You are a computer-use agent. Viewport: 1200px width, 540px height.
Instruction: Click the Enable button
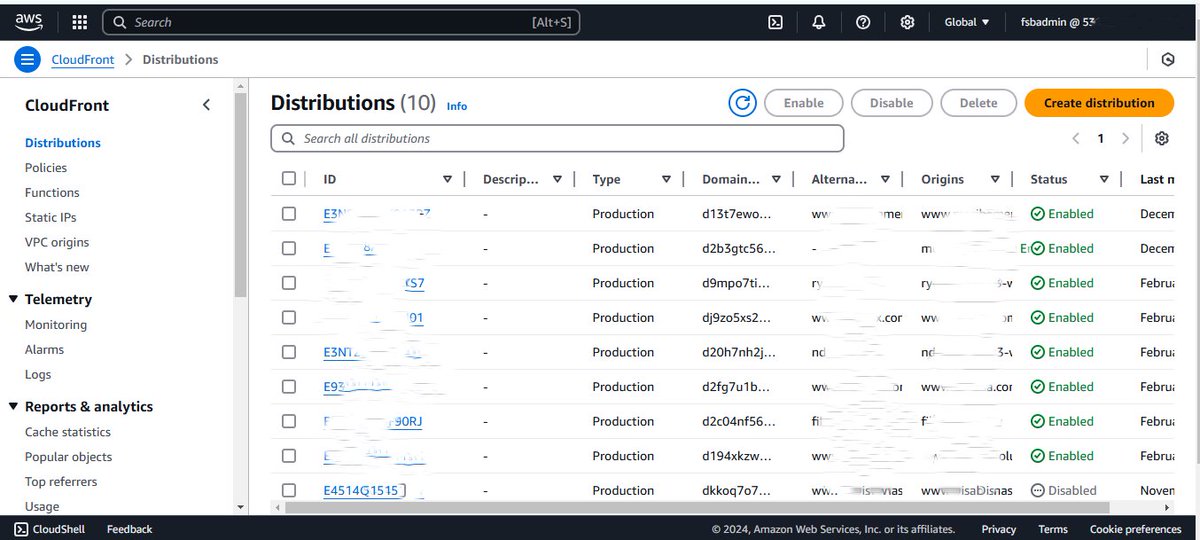804,102
